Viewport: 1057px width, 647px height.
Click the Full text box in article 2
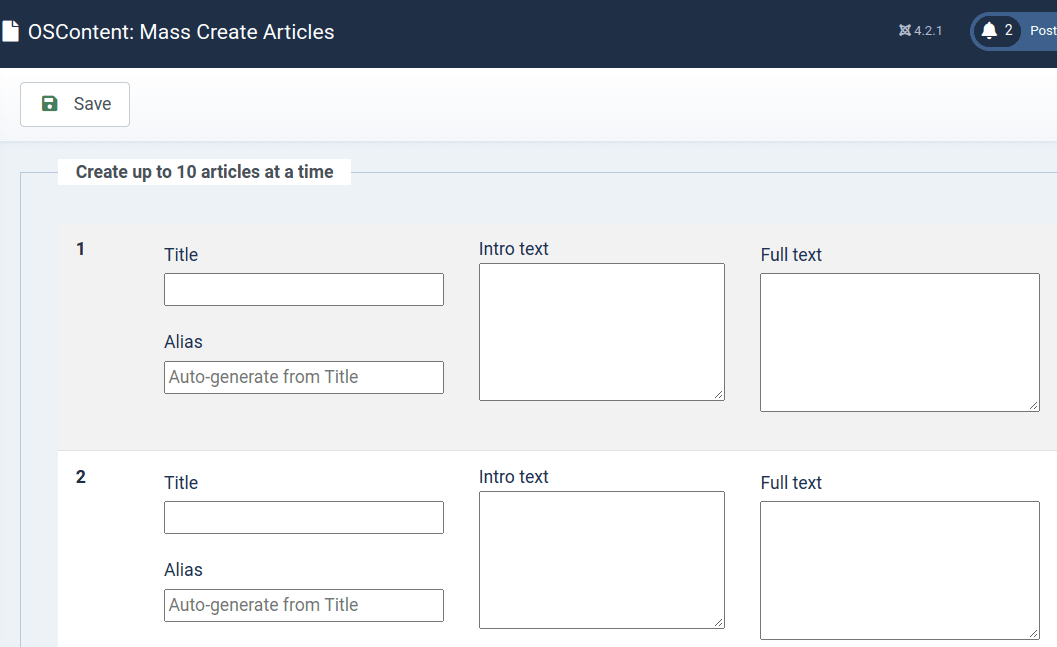[900, 570]
